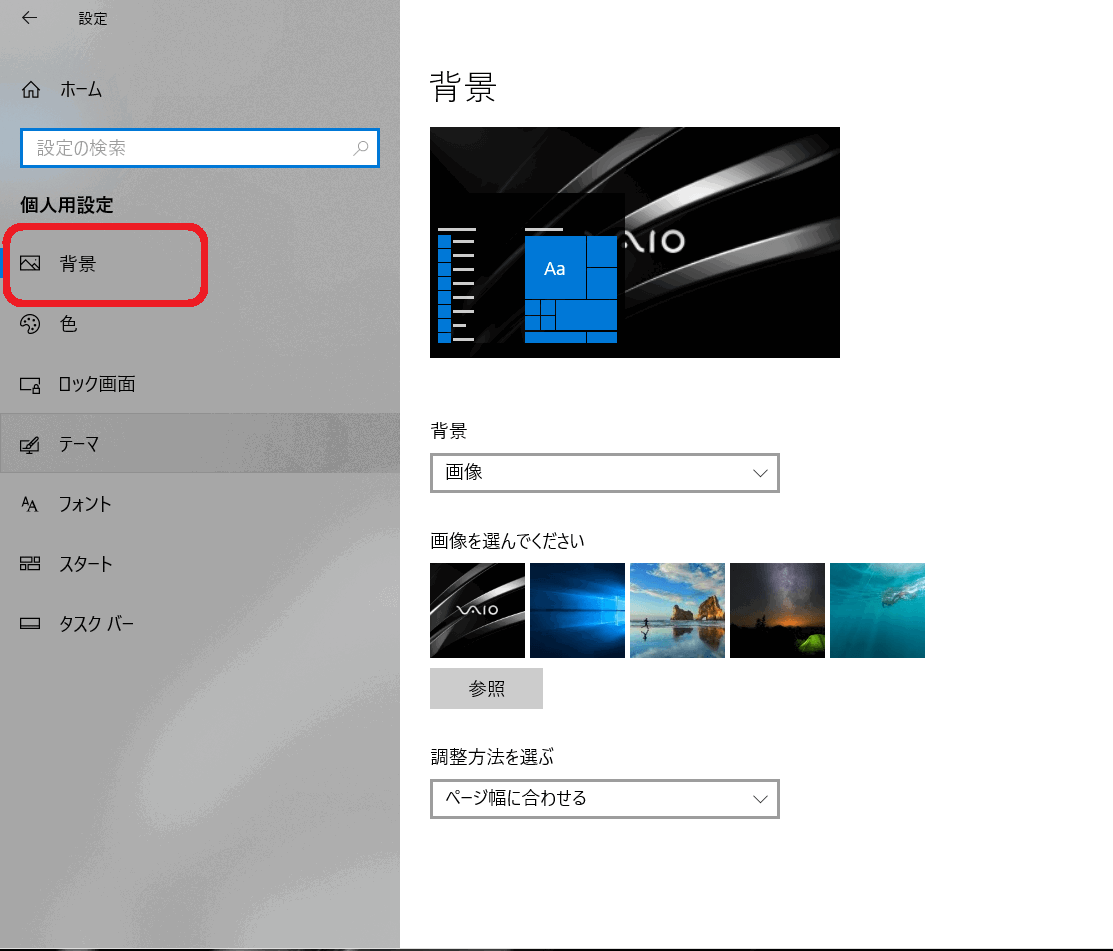Focus the 設定の検索 search box
The width and height of the screenshot is (1113, 951).
click(200, 148)
